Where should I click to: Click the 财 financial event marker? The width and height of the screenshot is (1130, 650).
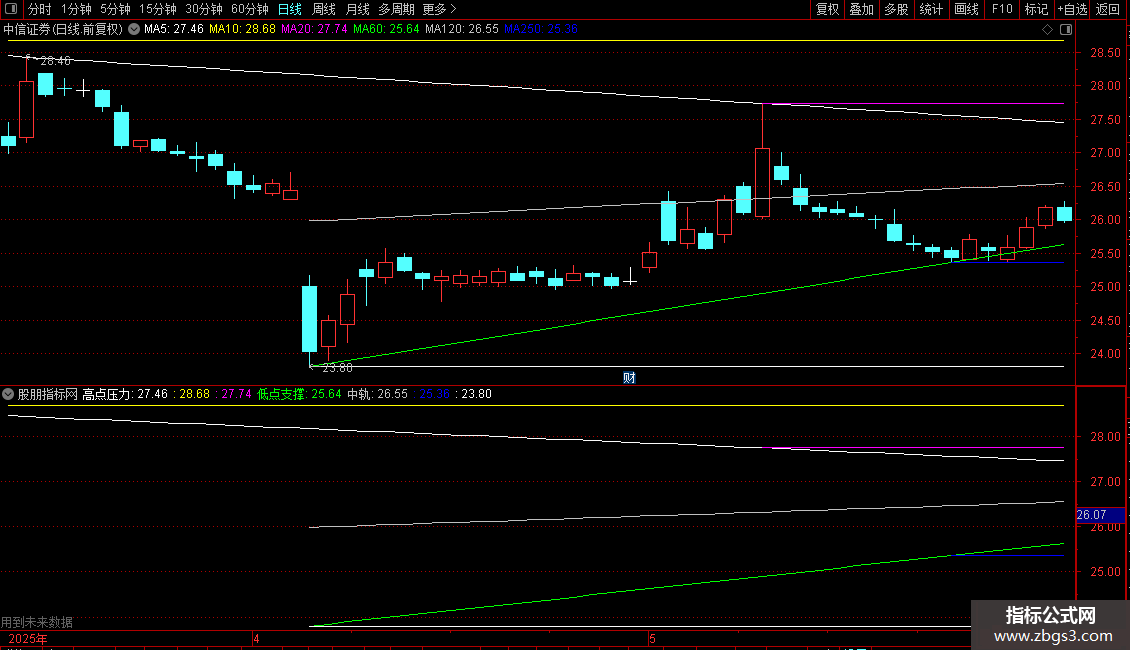pyautogui.click(x=629, y=378)
